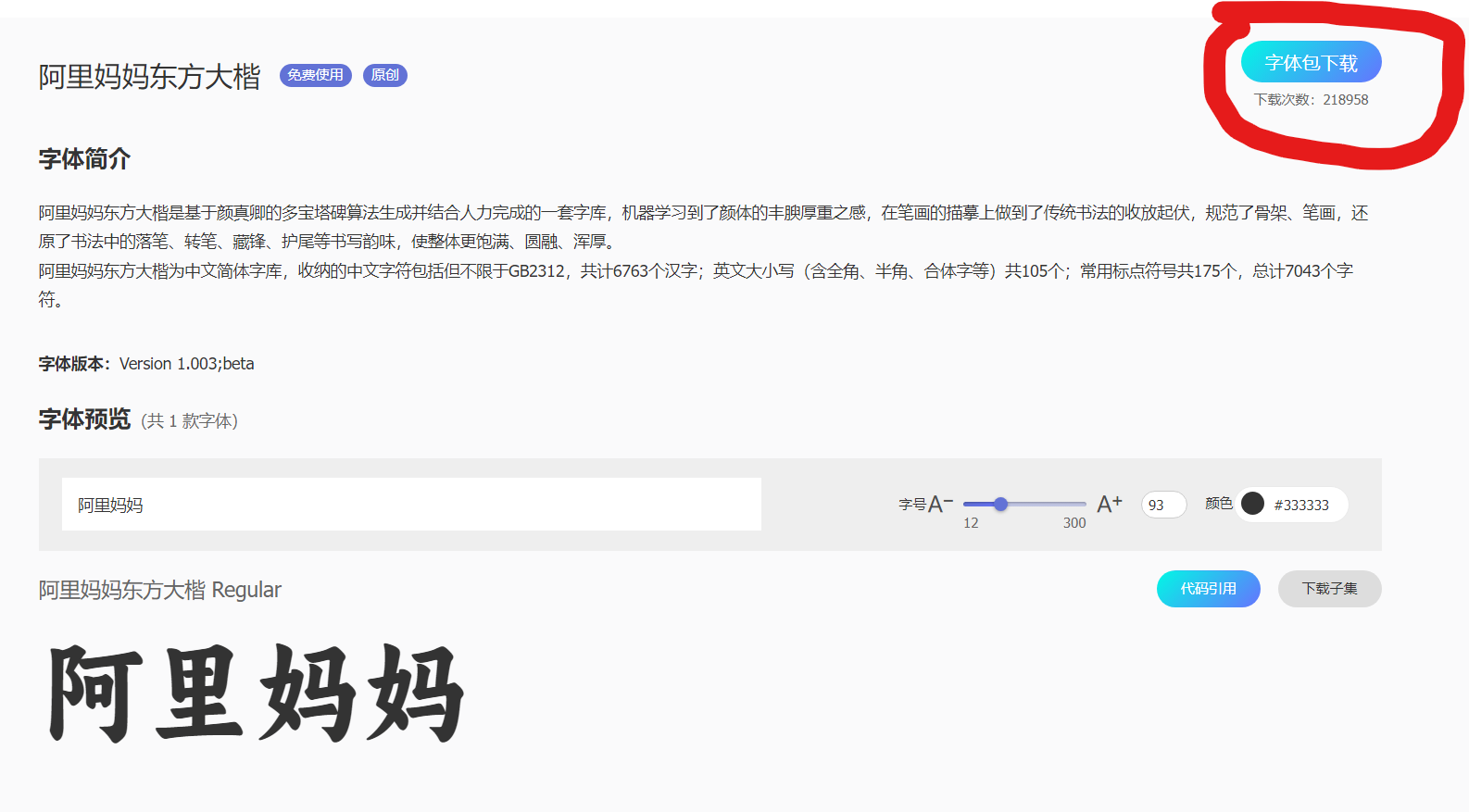Click the 免费使用 badge

pyautogui.click(x=315, y=75)
